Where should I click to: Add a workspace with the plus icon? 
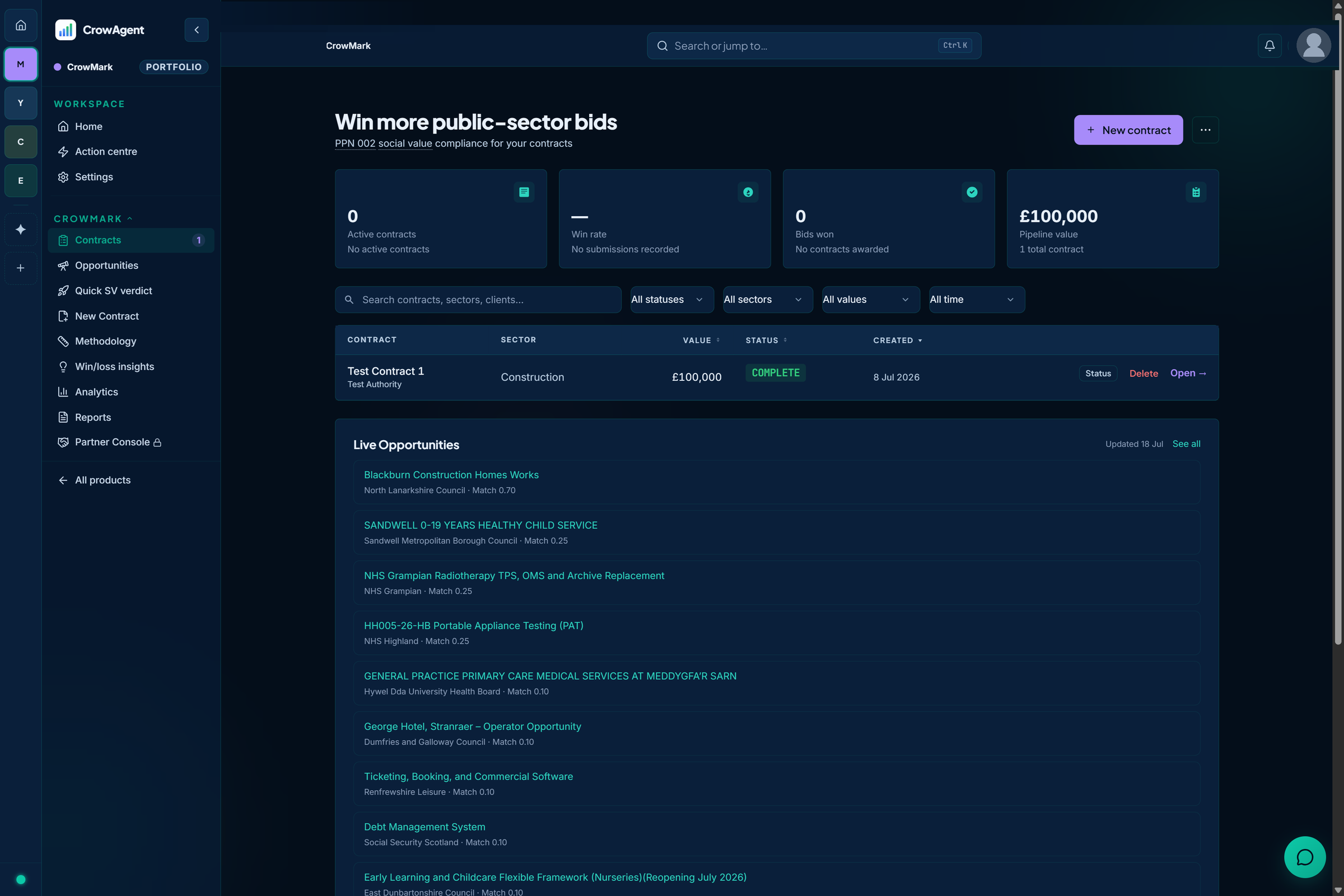pos(21,268)
